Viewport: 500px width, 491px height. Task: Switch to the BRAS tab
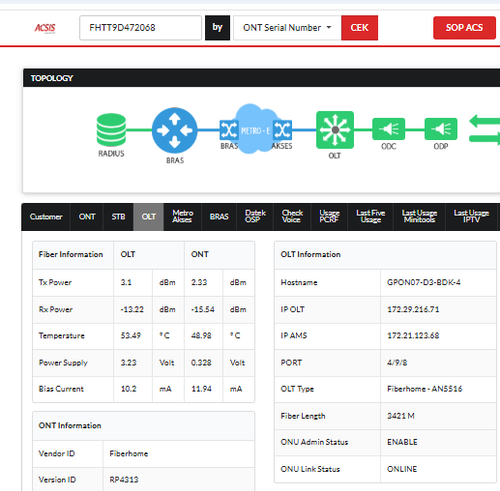click(219, 217)
